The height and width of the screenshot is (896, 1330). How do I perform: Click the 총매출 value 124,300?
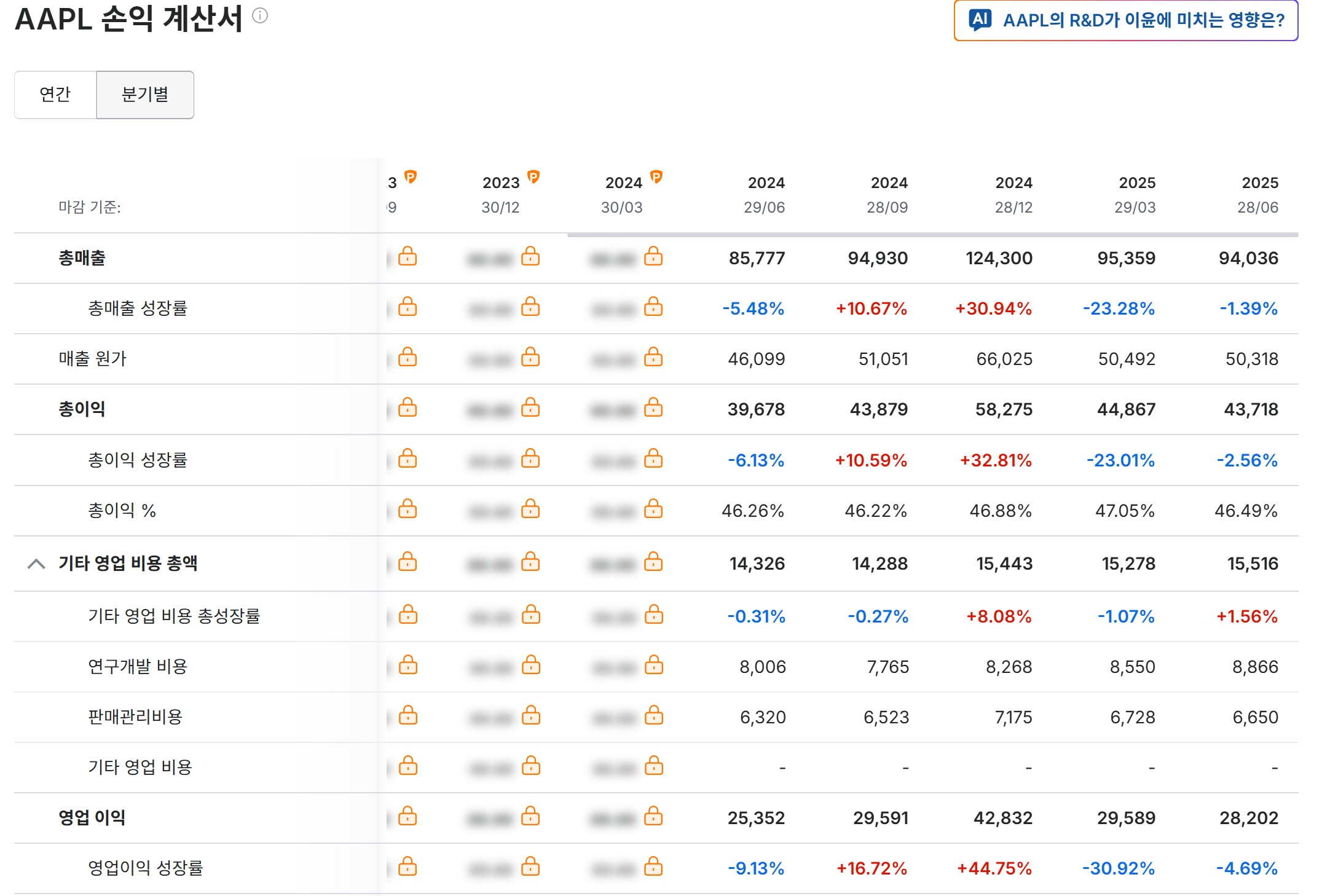click(999, 258)
